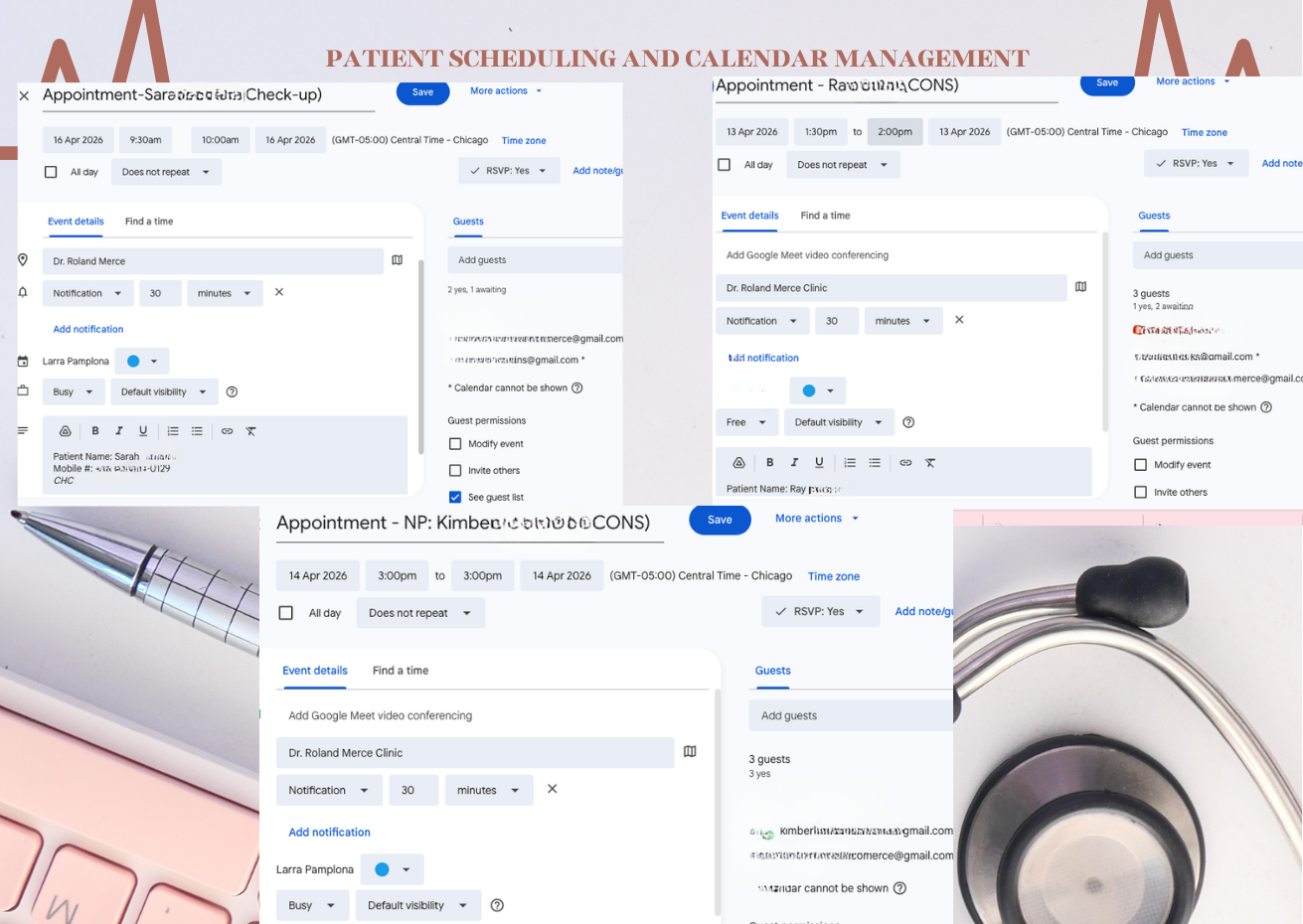Screen dimensions: 1303x924
Task: Insert a link in Ray CONS description
Action: tap(905, 463)
